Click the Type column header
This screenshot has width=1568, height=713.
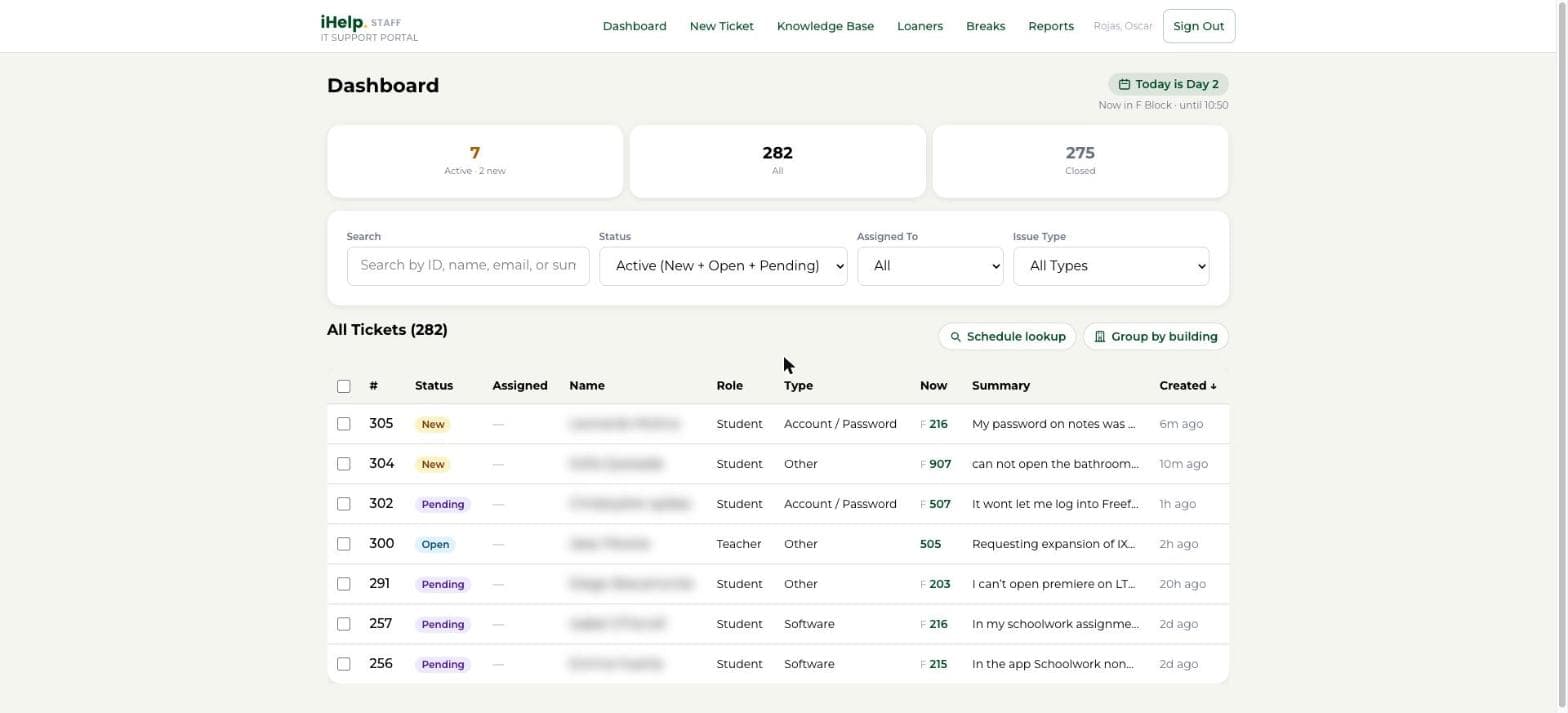(798, 386)
